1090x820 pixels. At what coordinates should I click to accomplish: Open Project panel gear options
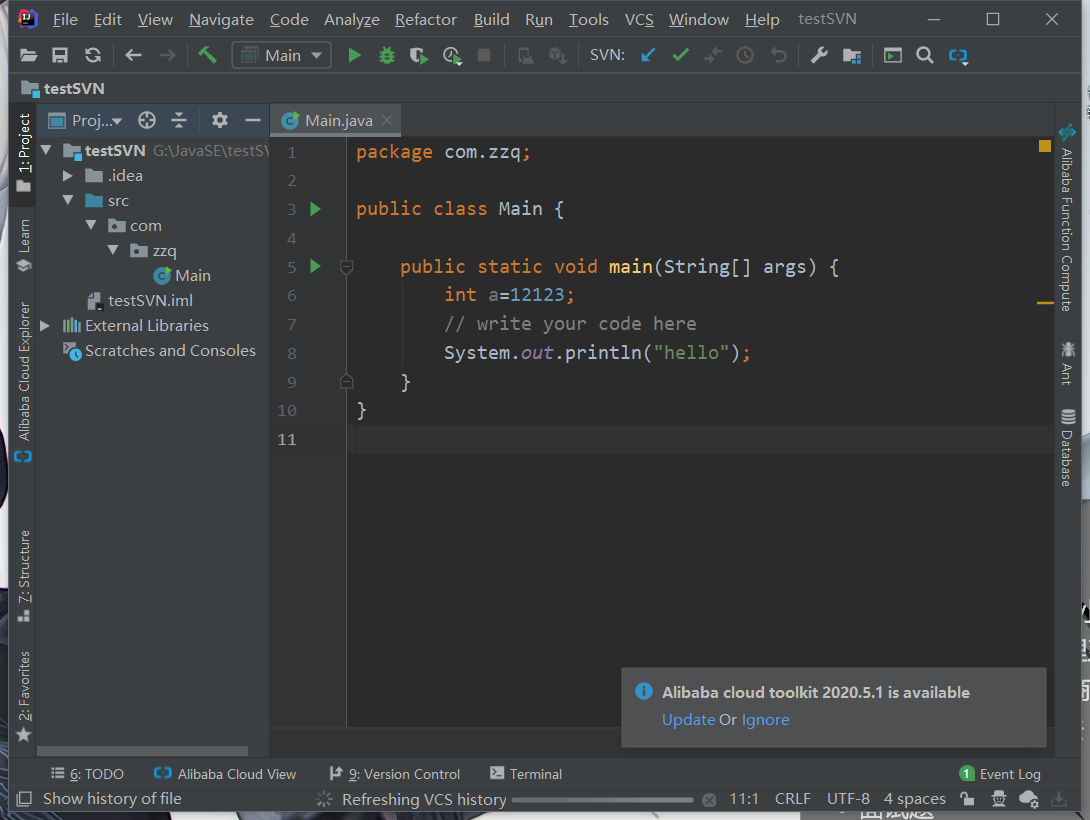pos(220,120)
